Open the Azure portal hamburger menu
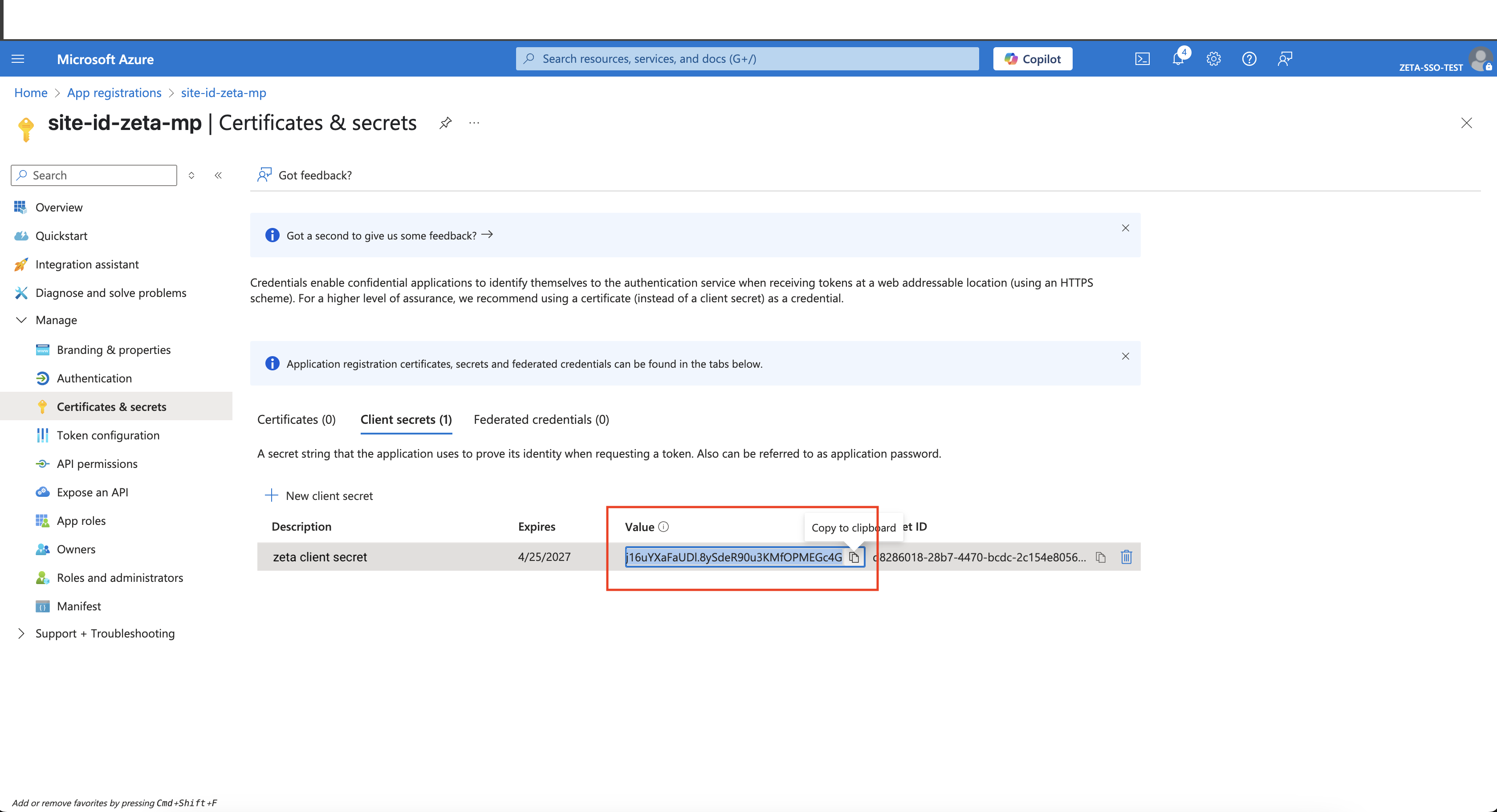 [18, 59]
